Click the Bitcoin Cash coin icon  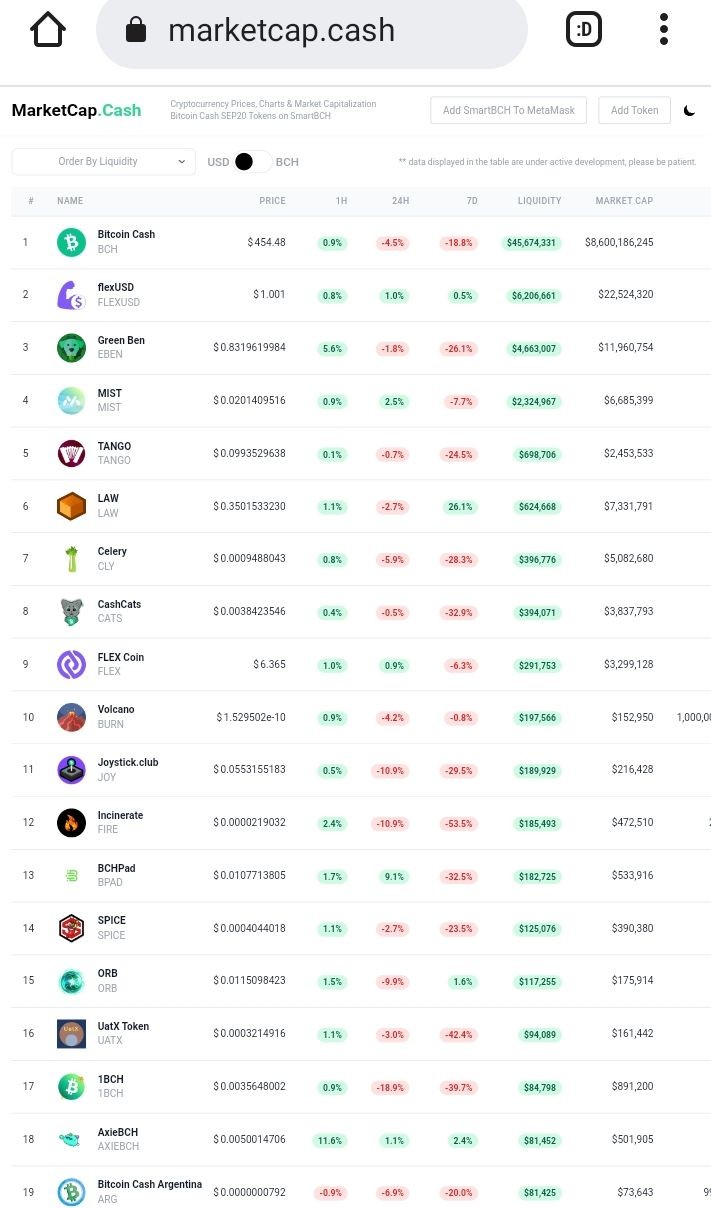pyautogui.click(x=71, y=242)
